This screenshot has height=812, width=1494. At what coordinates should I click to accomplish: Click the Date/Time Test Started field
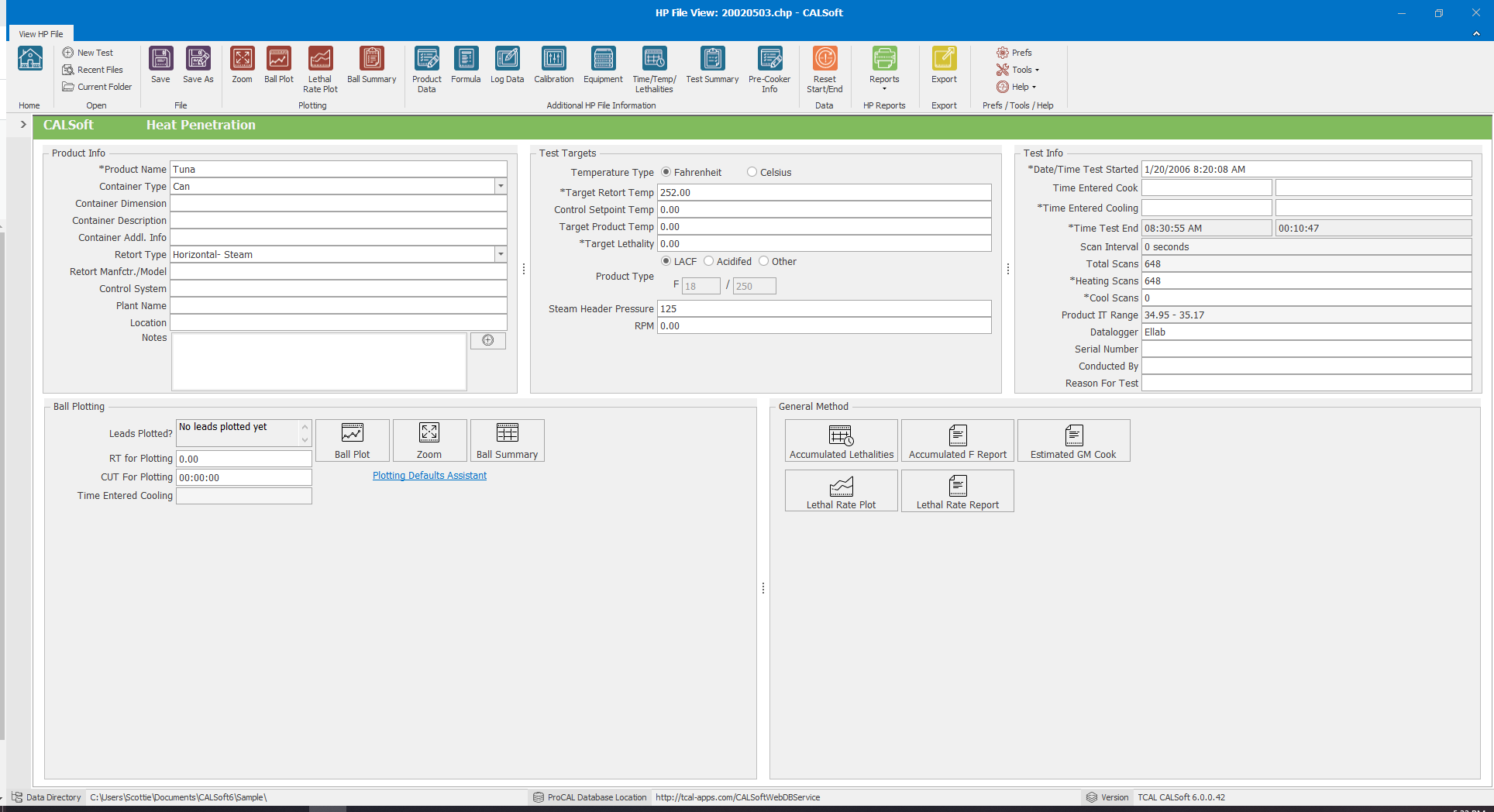tap(1306, 169)
